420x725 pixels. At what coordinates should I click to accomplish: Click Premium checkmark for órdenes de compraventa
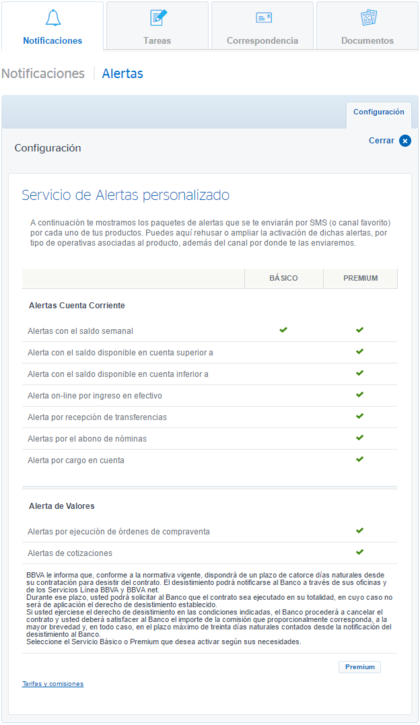click(359, 530)
